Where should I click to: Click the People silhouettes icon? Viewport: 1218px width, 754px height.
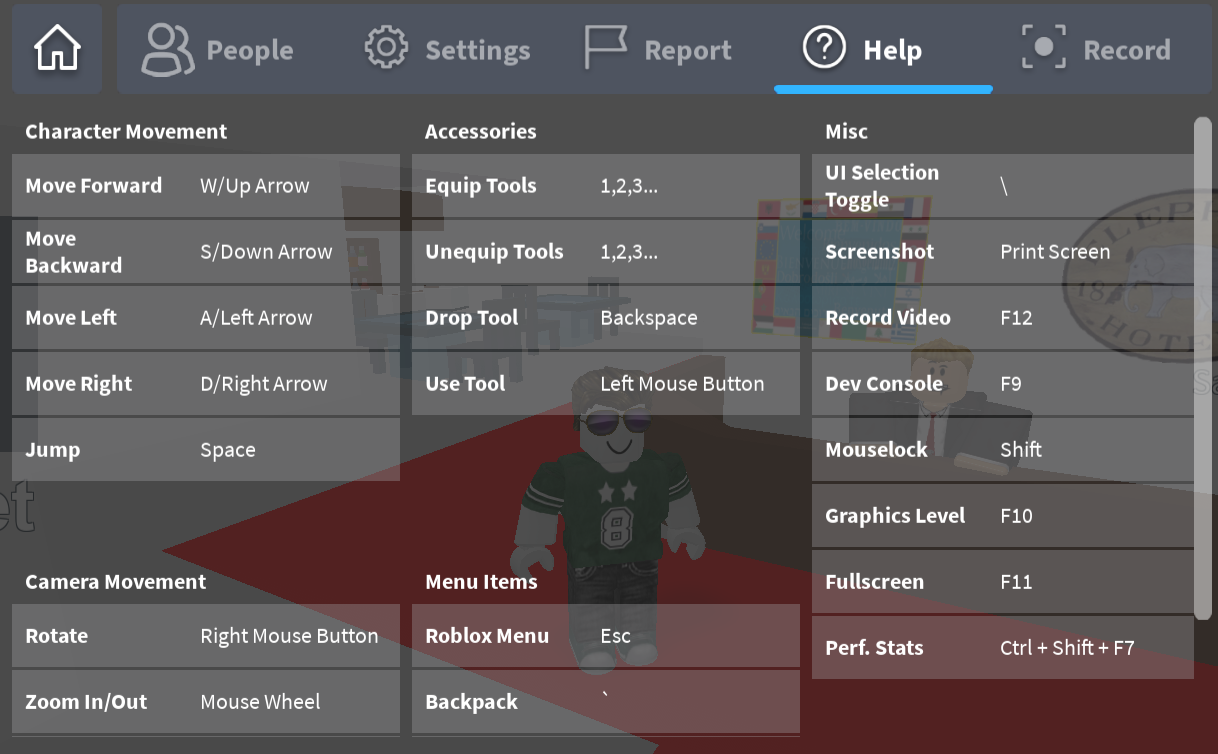pyautogui.click(x=167, y=50)
